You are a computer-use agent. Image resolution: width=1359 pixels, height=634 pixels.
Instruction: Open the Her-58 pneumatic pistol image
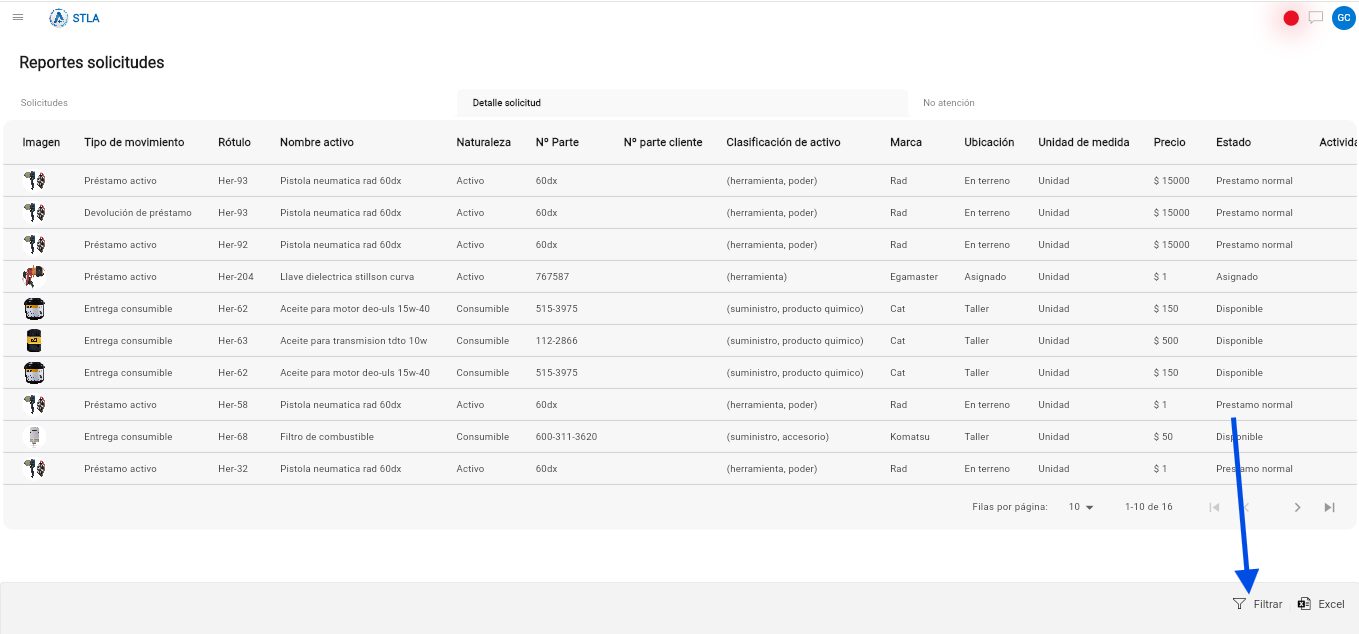coord(34,404)
